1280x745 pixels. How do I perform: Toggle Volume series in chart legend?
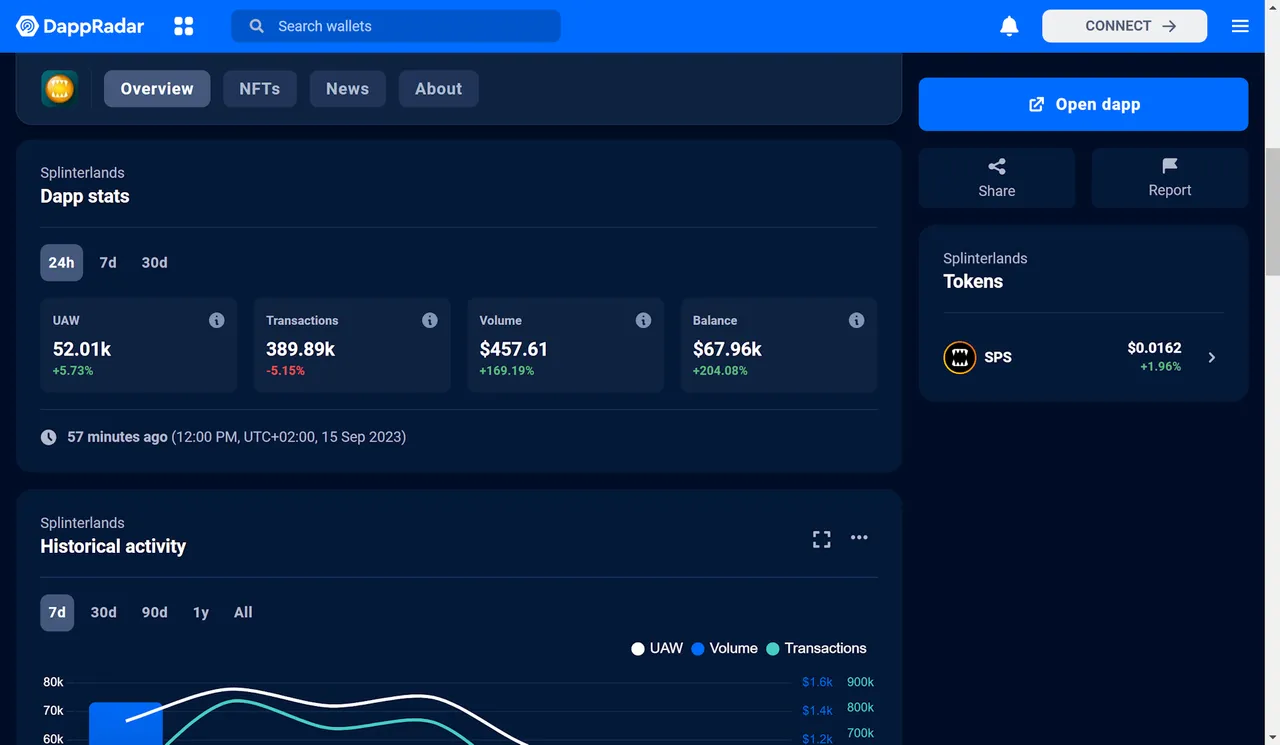[724, 648]
